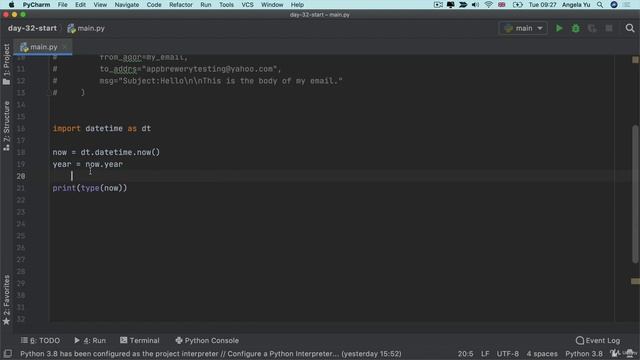This screenshot has height=360, width=640.
Task: Click the tool window quick access icon
Action: click(7, 354)
